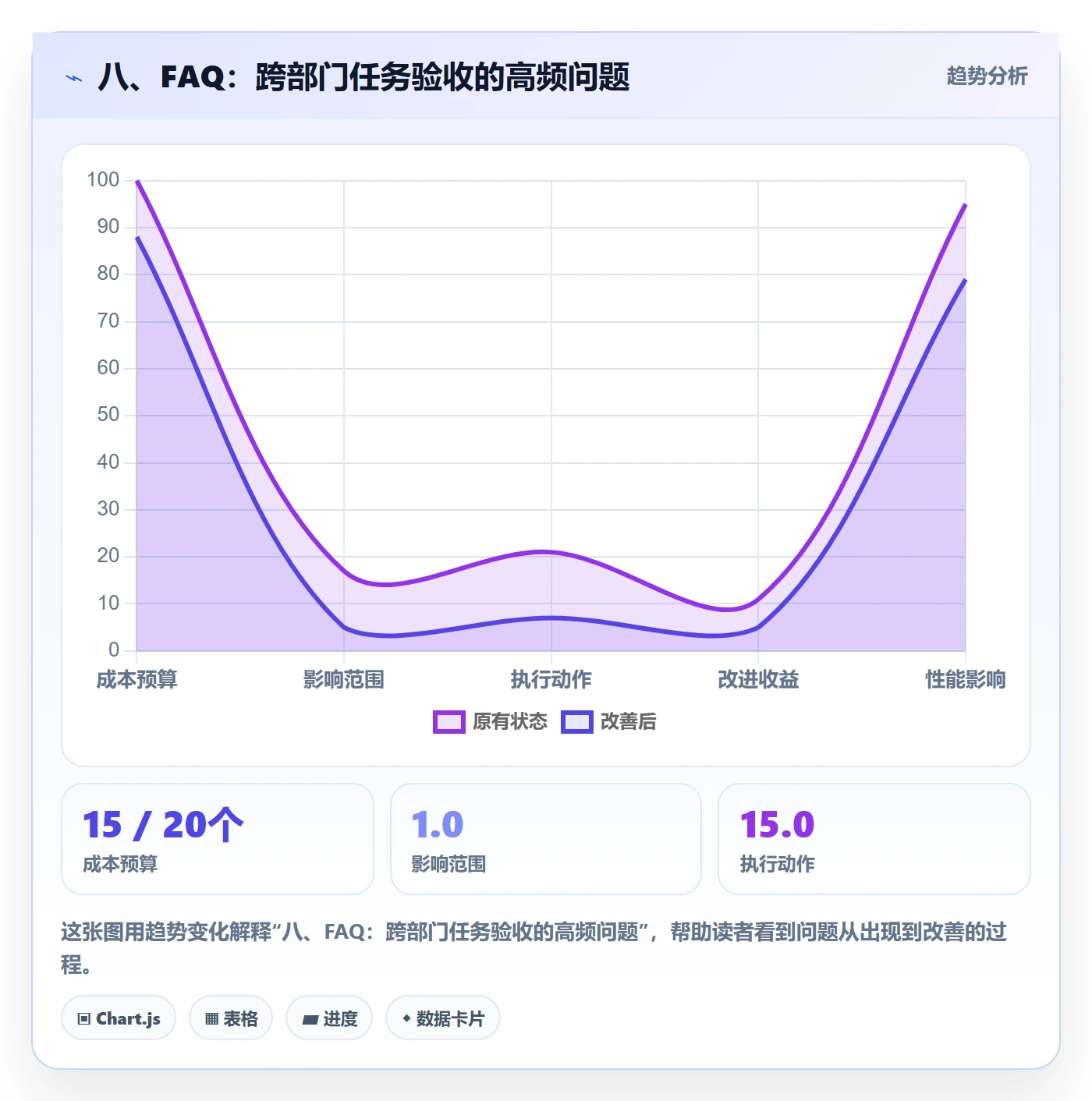Viewport: 1092px width, 1101px height.
Task: Click the 表格 tag's grid icon
Action: (x=211, y=1019)
